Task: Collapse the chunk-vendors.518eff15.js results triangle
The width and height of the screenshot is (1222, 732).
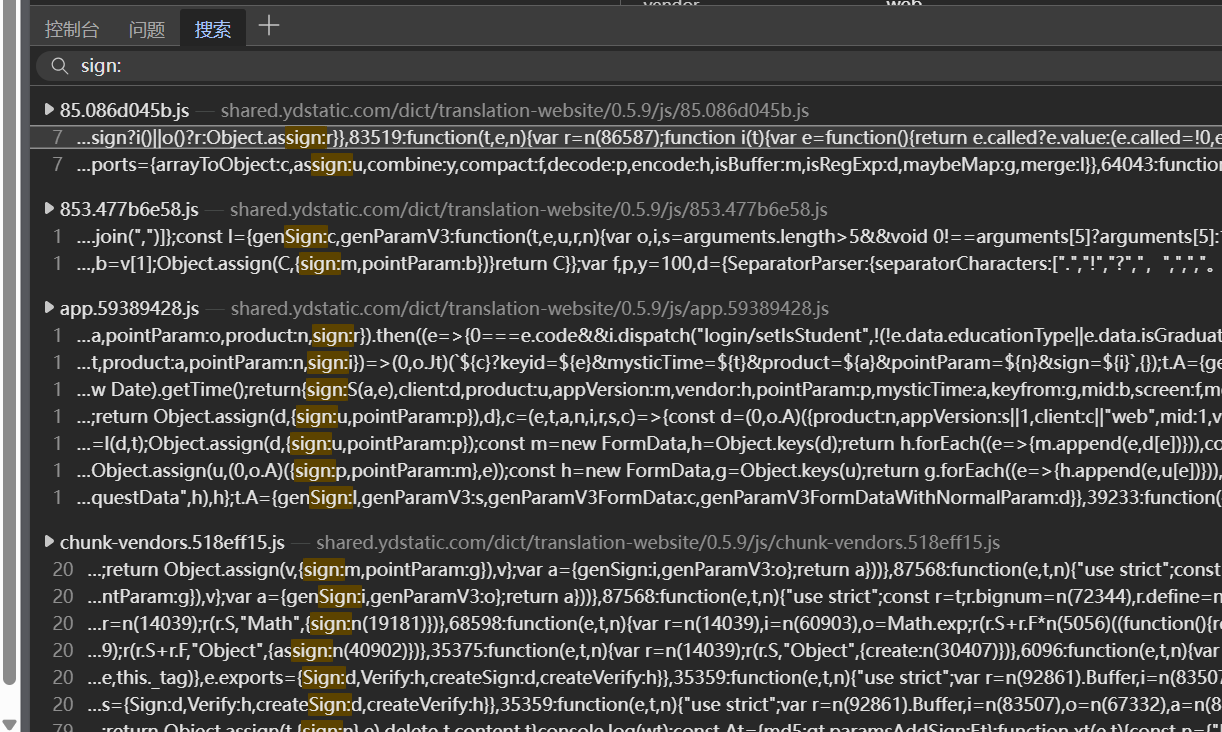Action: 49,542
